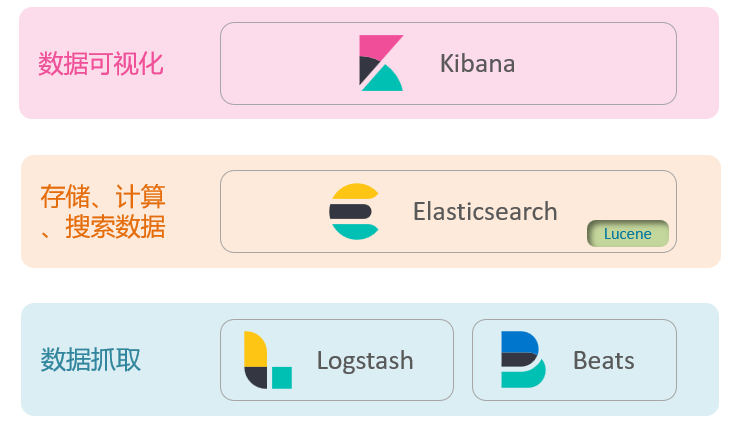This screenshot has width=731, height=422.
Task: Click the teal bottom of Elasticsearch logo
Action: click(x=355, y=231)
